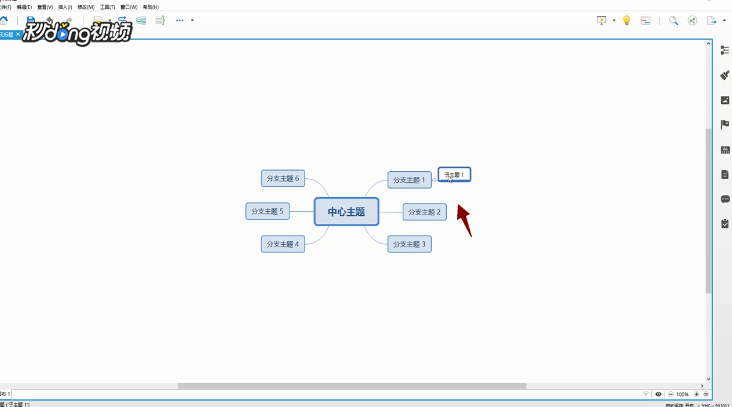Click the fit-to-actual-size icon after zoom plus
The height and width of the screenshot is (407, 732).
[706, 394]
